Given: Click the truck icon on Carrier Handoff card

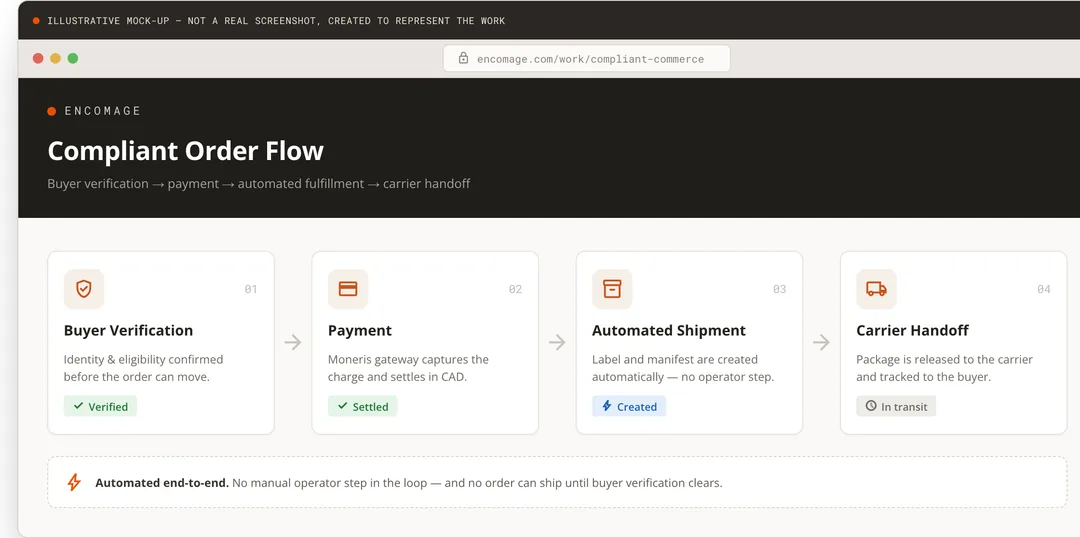Looking at the screenshot, I should coord(876,289).
